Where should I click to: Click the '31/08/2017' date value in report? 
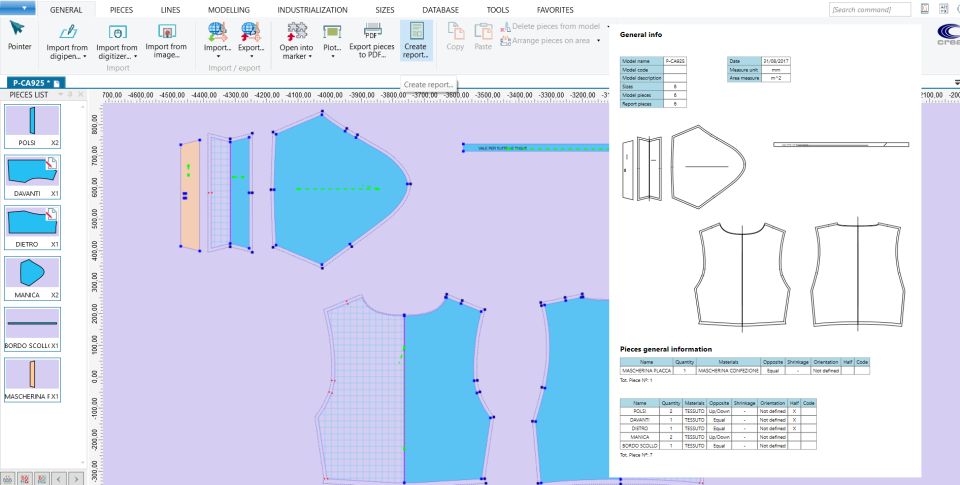(777, 61)
